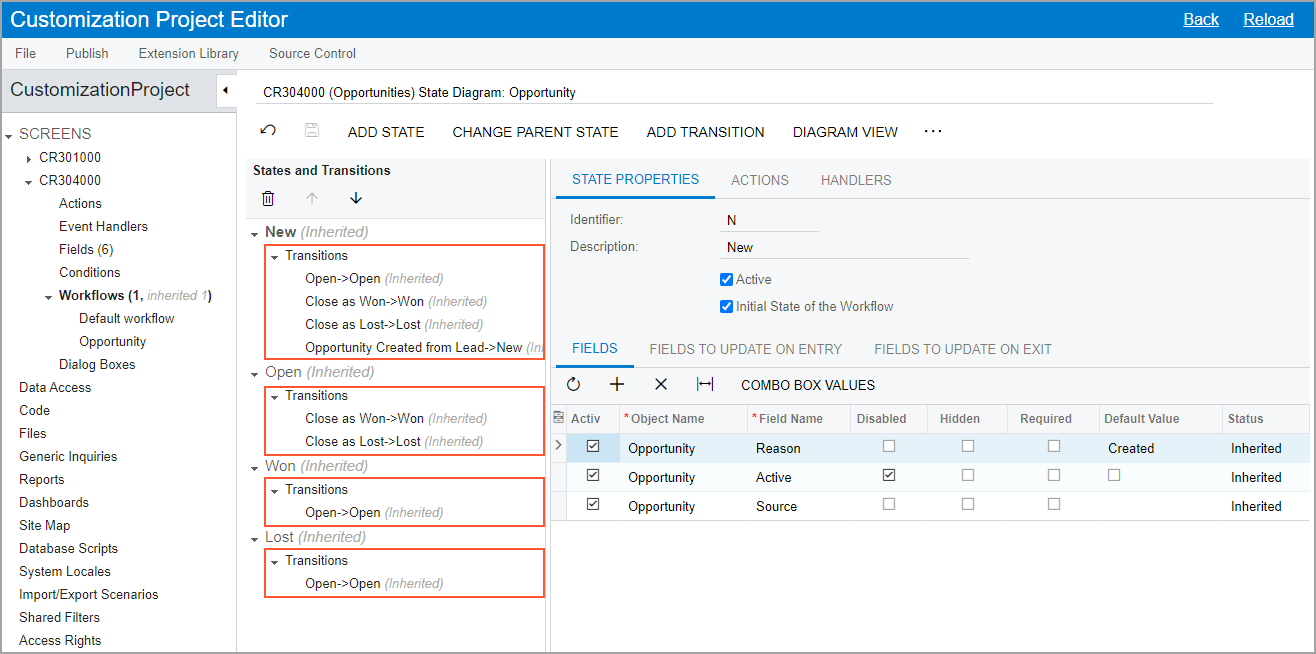The height and width of the screenshot is (654, 1316).
Task: Refresh the fields grid
Action: pyautogui.click(x=573, y=384)
